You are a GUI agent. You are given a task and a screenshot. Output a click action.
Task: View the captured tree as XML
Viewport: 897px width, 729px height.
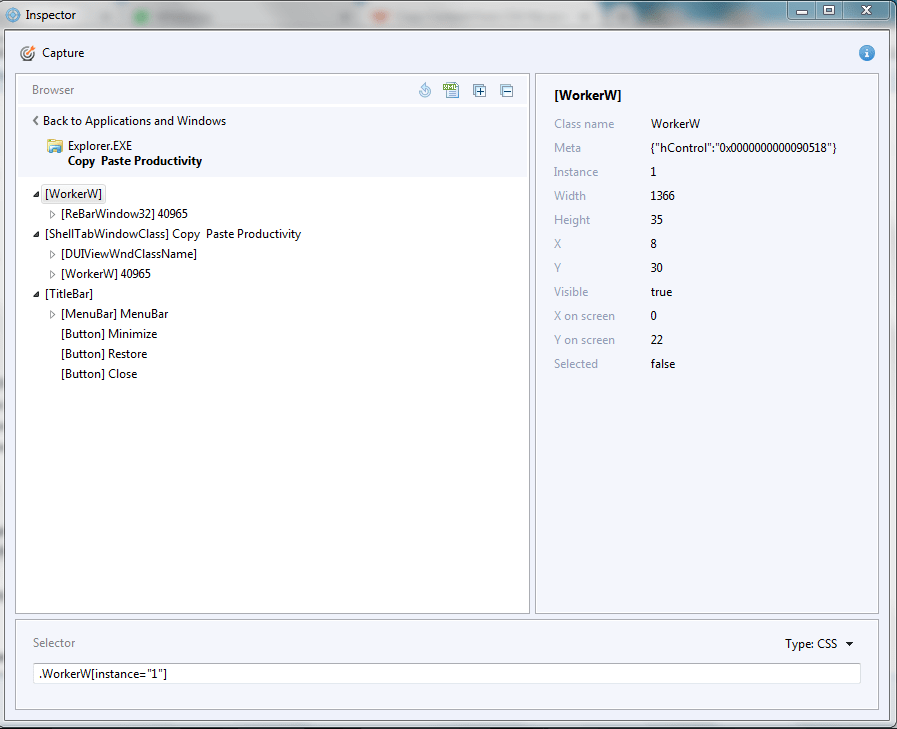[x=451, y=90]
